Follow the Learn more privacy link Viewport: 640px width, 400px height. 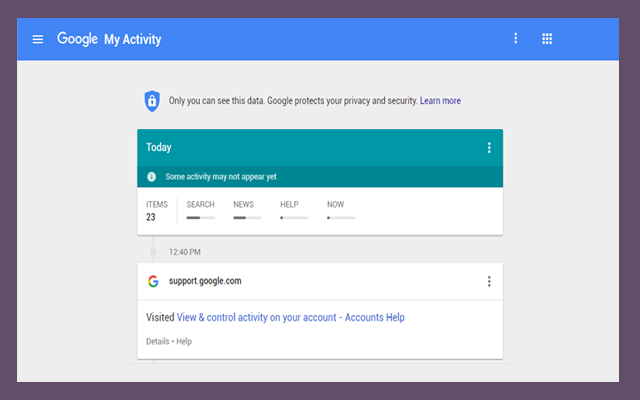pyautogui.click(x=440, y=101)
